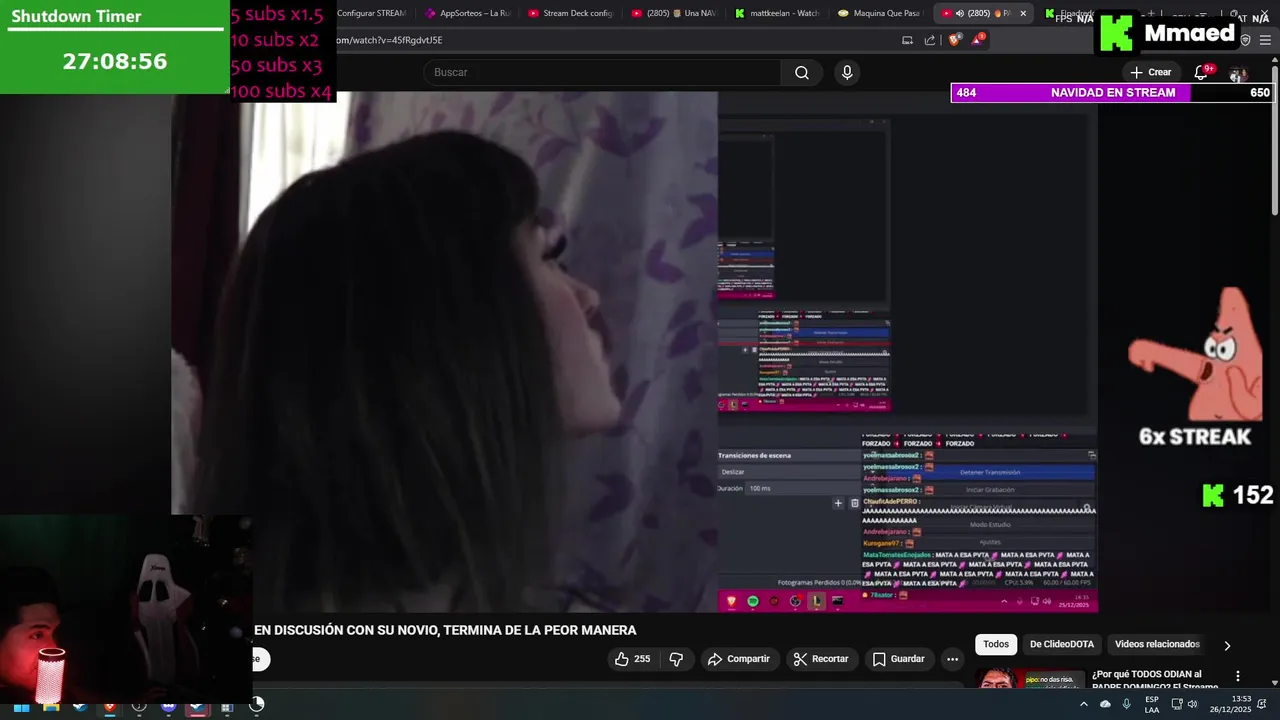Switch to the AppSorteos tab
Screen dimensions: 1280x720
[x=467, y=13]
